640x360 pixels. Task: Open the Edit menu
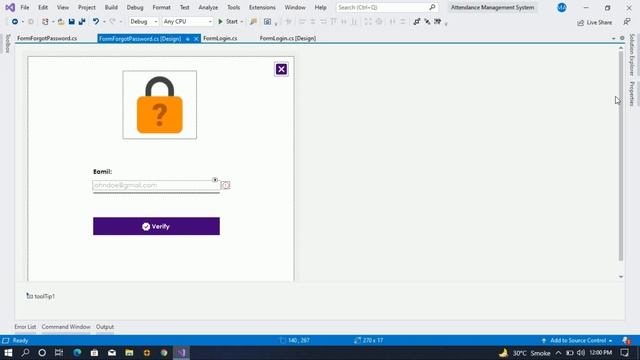click(x=43, y=7)
